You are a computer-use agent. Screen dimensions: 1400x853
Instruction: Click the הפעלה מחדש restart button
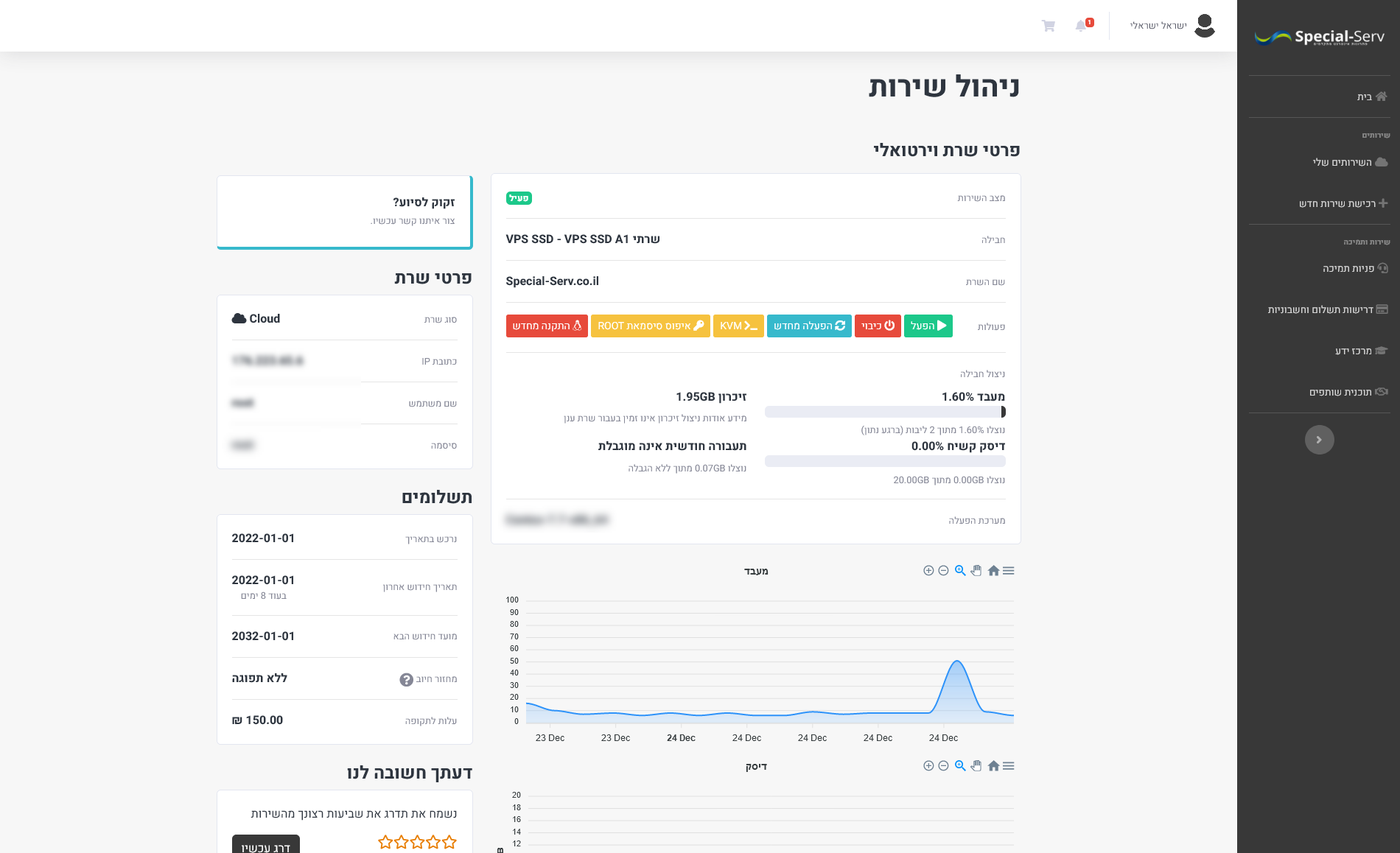809,326
